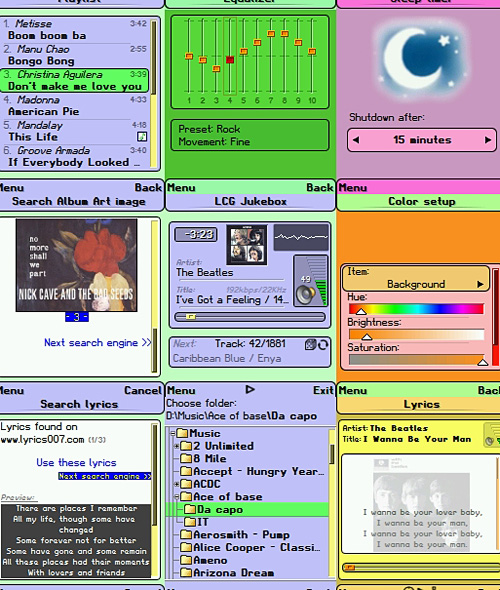
Task: Expand the ACDC folder tree node
Action: click(x=176, y=484)
